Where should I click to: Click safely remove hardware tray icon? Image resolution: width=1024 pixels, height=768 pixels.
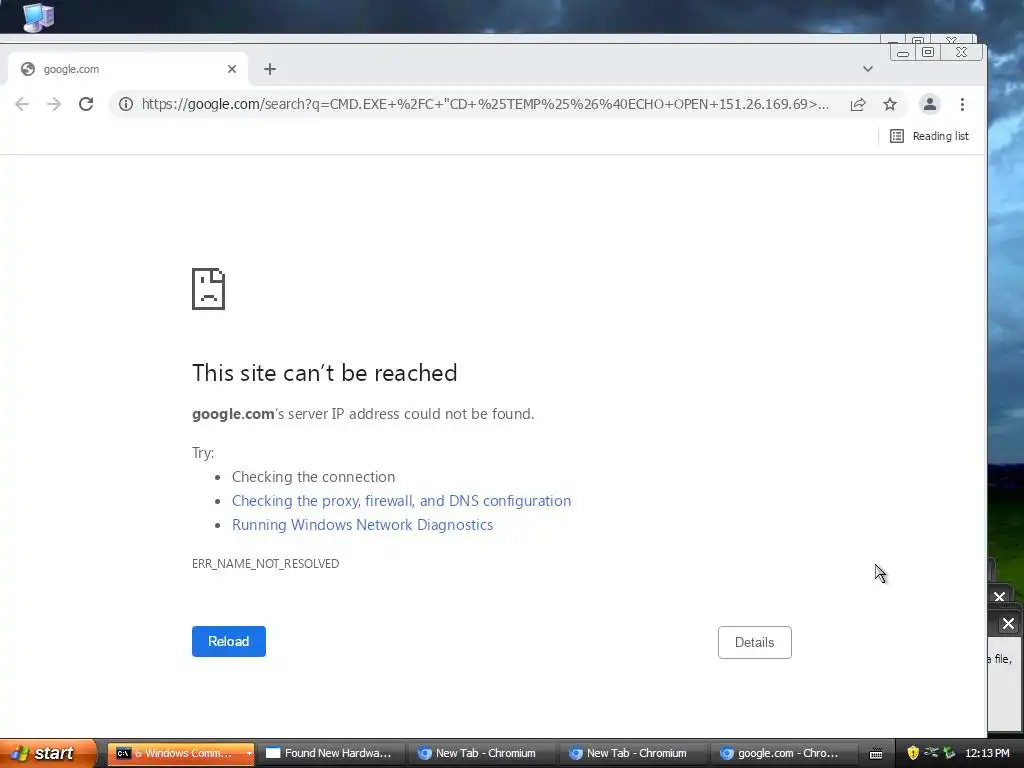(949, 753)
